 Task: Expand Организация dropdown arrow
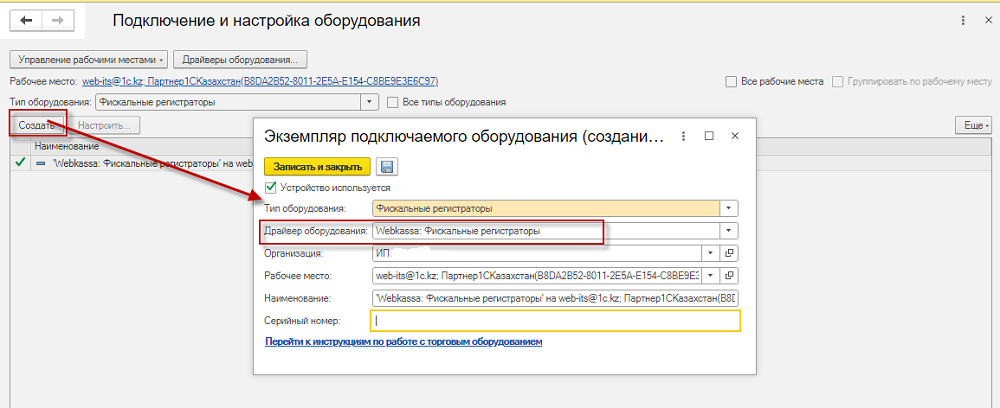click(711, 254)
